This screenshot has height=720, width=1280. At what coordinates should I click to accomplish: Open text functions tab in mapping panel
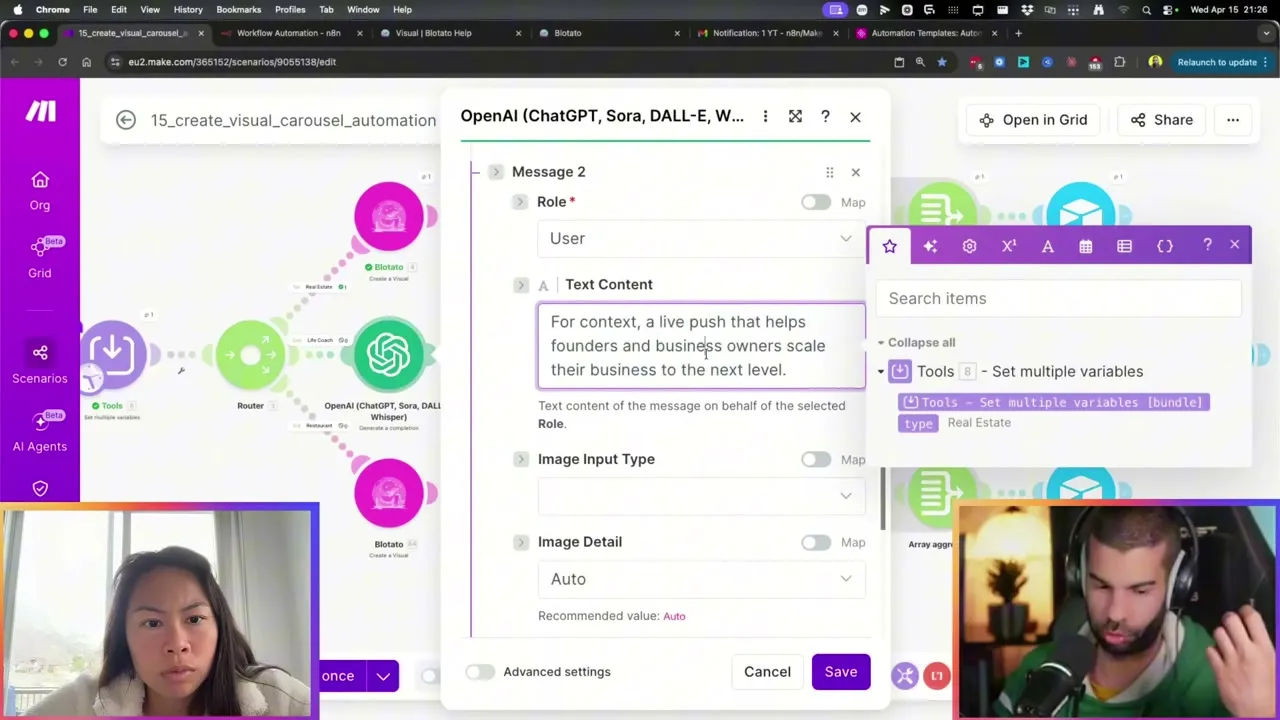pyautogui.click(x=1047, y=246)
